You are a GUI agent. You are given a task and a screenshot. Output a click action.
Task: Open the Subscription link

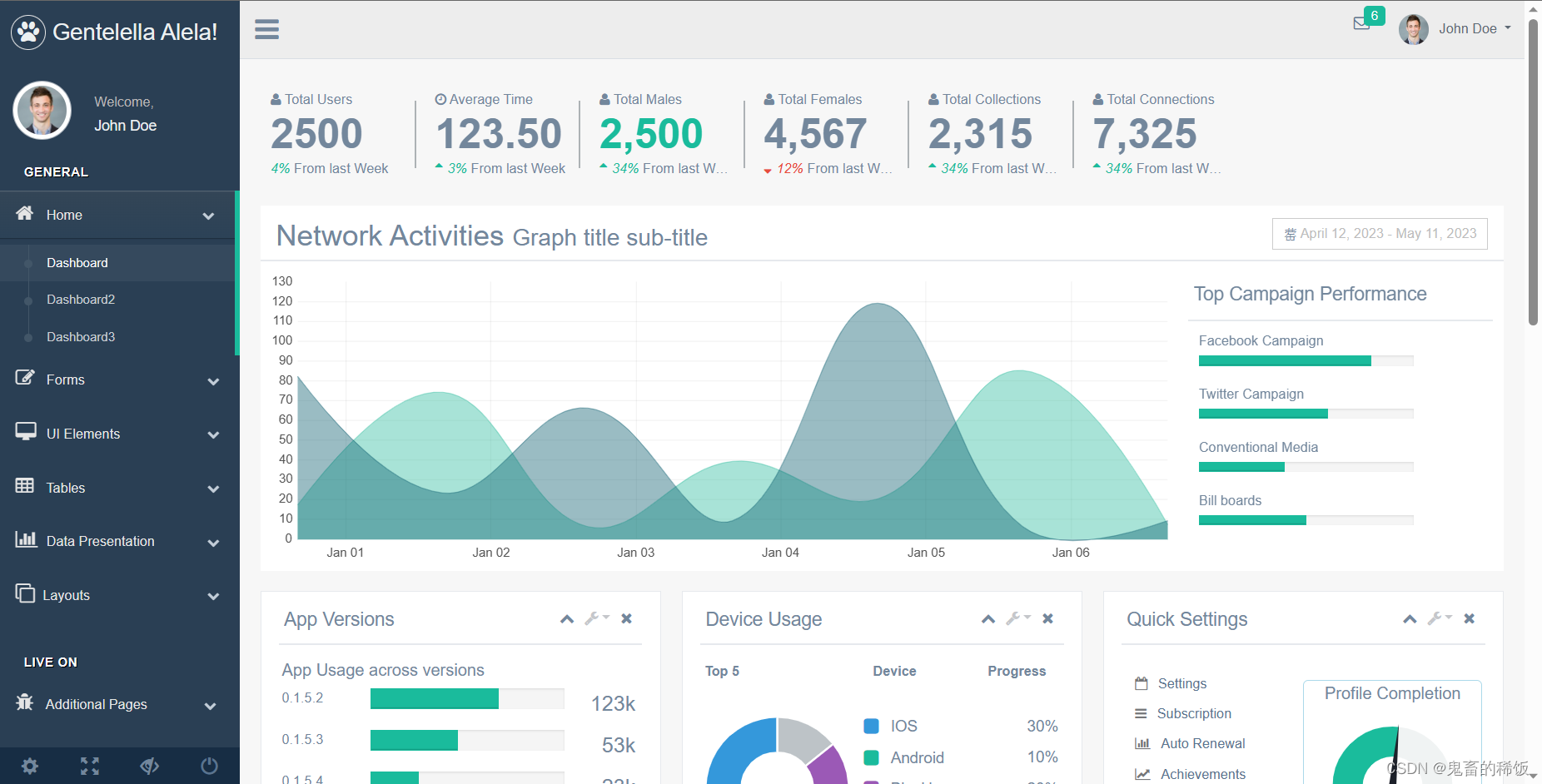click(x=1194, y=713)
